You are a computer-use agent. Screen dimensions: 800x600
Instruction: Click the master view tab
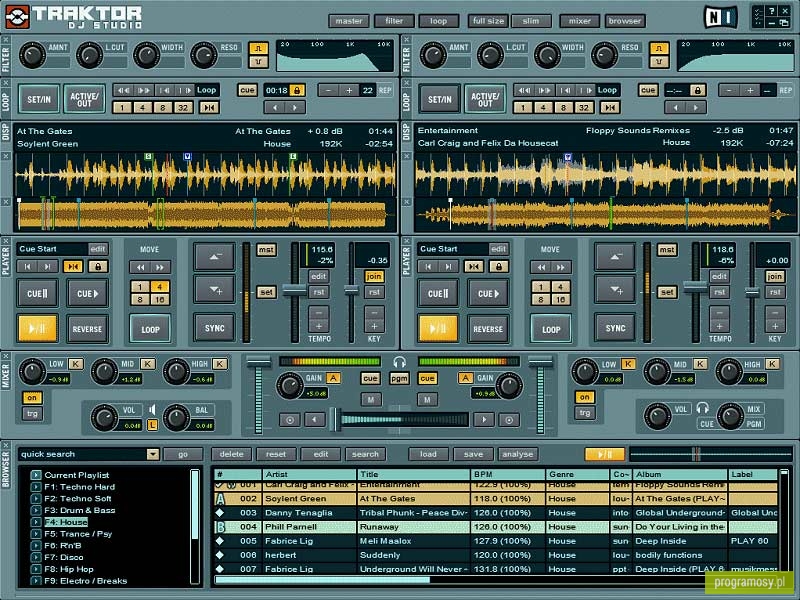pos(349,21)
